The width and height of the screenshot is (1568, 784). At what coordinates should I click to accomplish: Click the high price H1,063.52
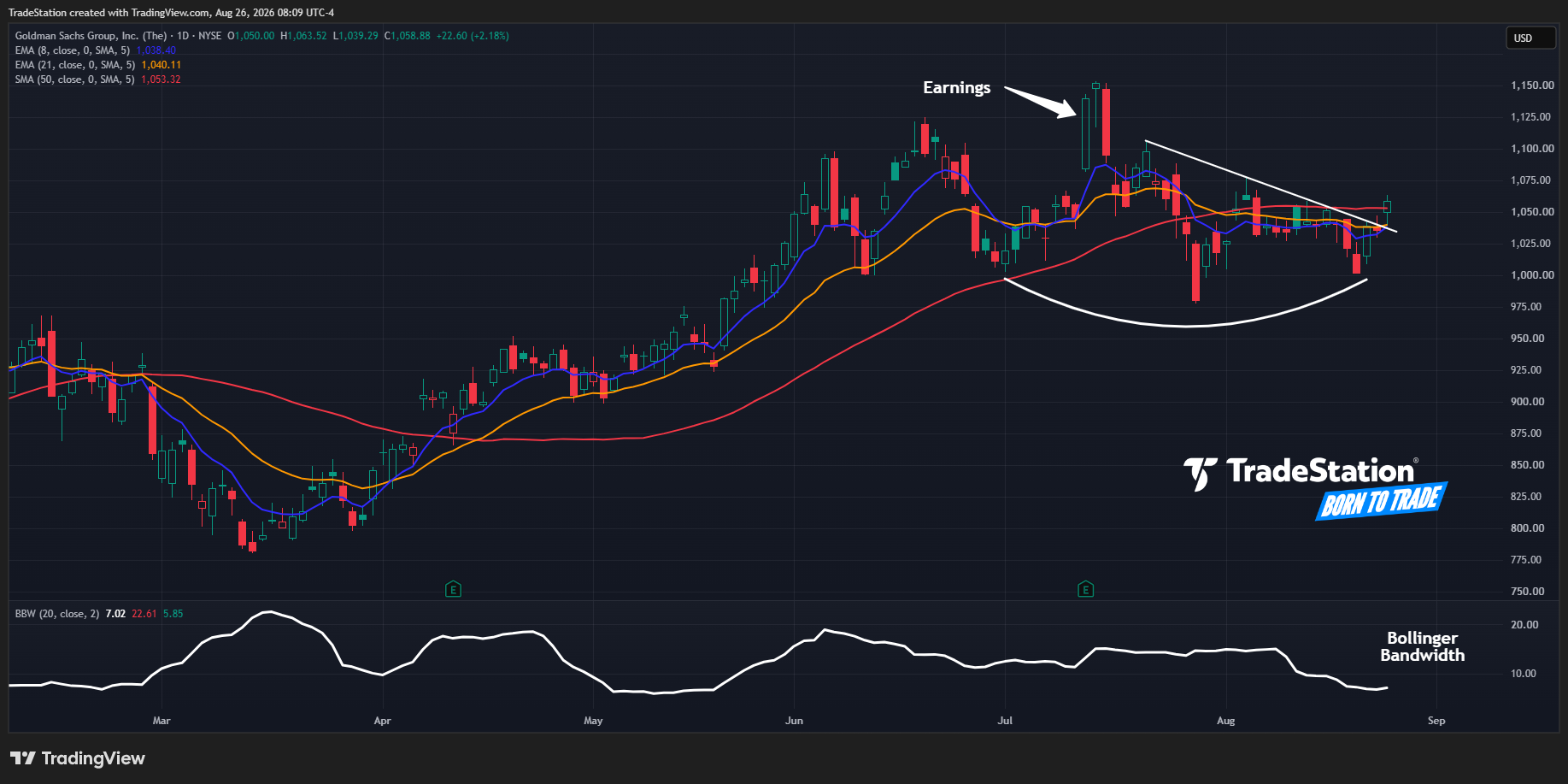pos(303,36)
